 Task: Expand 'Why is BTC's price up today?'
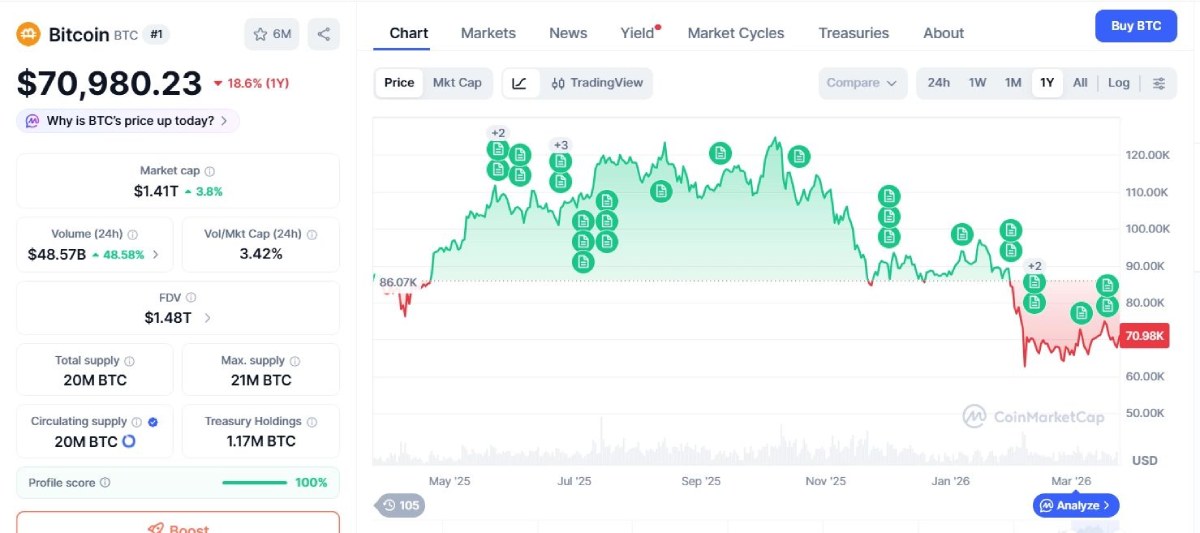pyautogui.click(x=128, y=121)
